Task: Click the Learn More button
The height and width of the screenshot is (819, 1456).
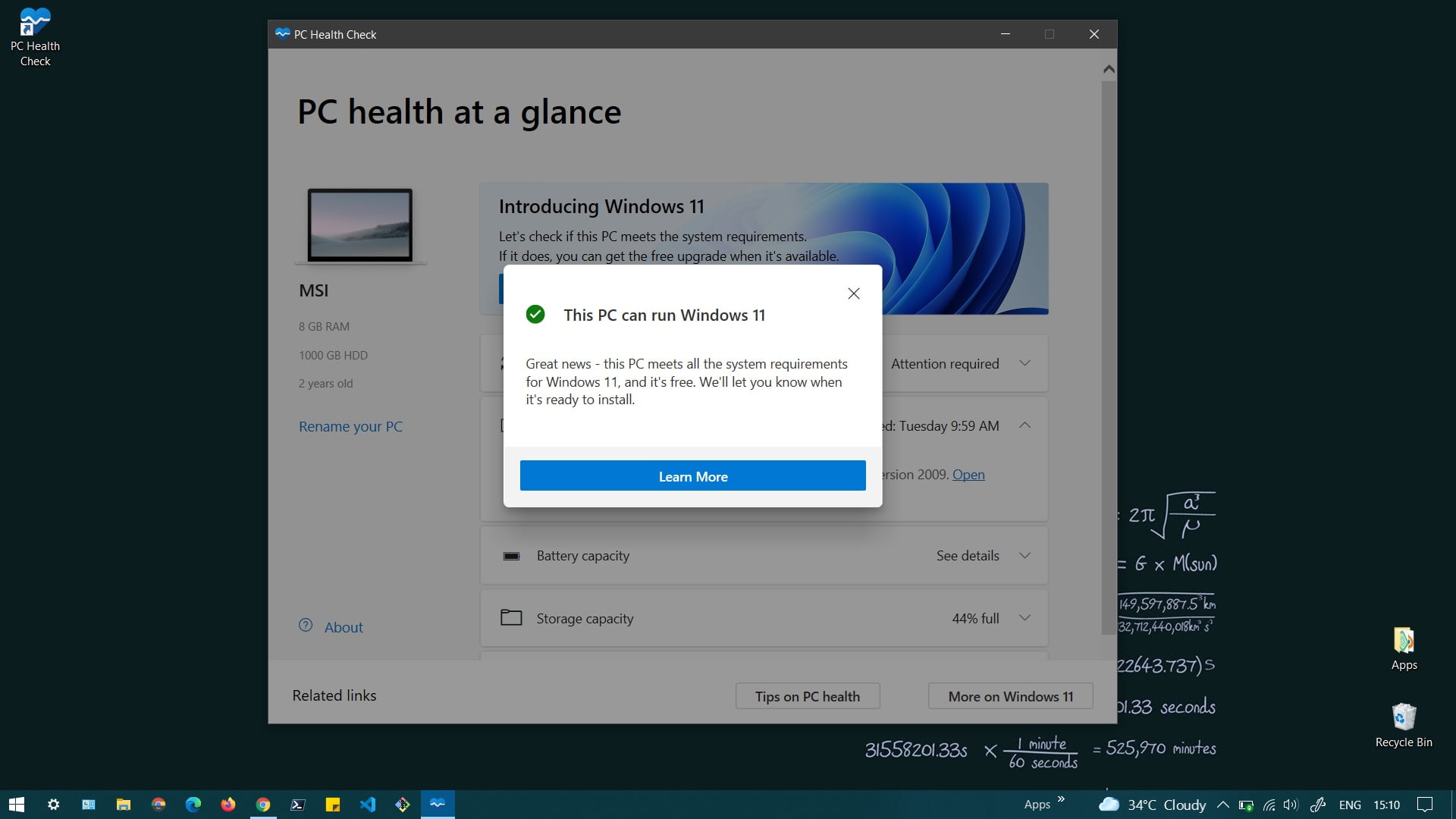Action: [x=693, y=476]
